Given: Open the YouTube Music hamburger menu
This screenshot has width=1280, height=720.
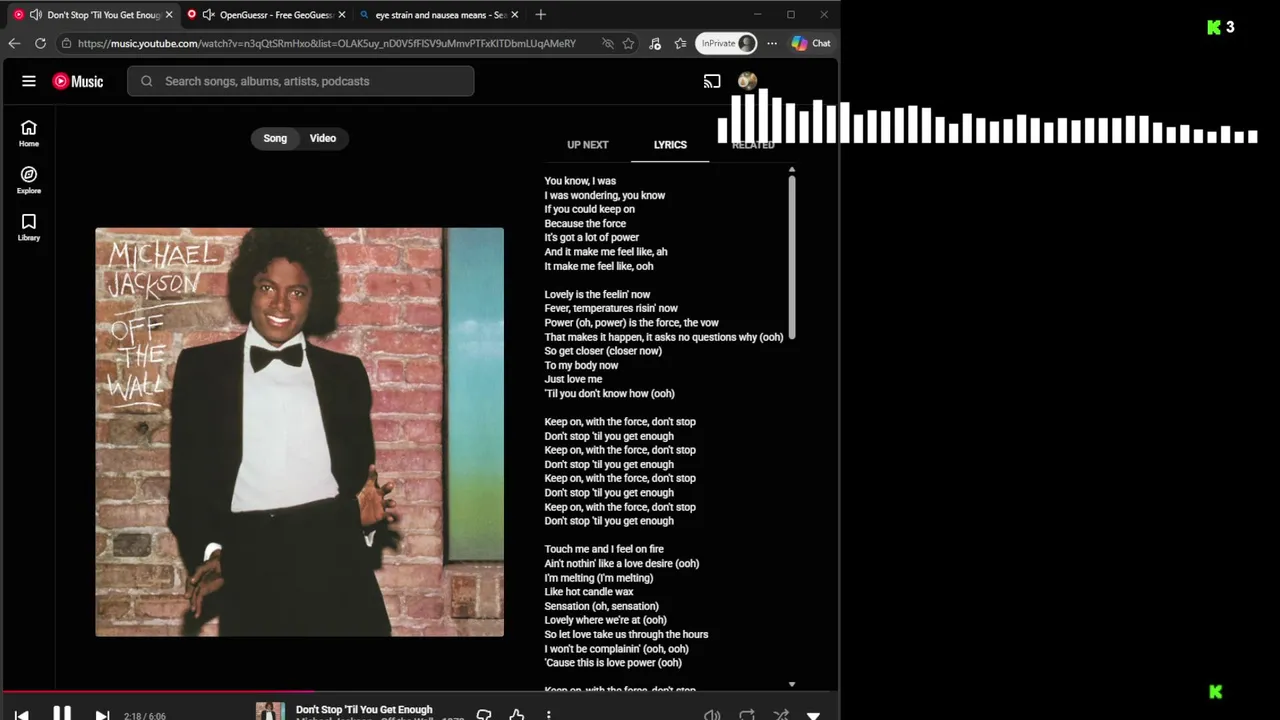Looking at the screenshot, I should [29, 81].
